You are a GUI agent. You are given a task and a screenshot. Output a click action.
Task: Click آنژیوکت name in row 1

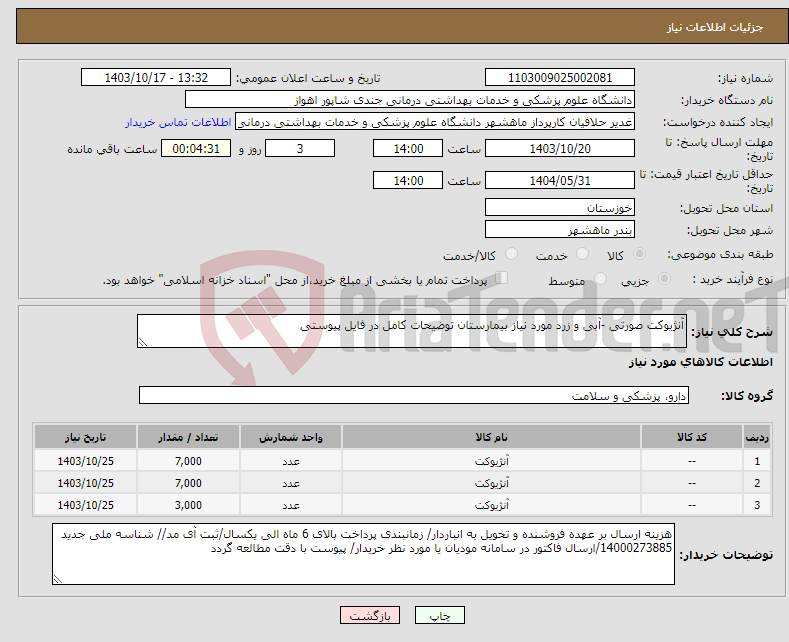click(491, 461)
